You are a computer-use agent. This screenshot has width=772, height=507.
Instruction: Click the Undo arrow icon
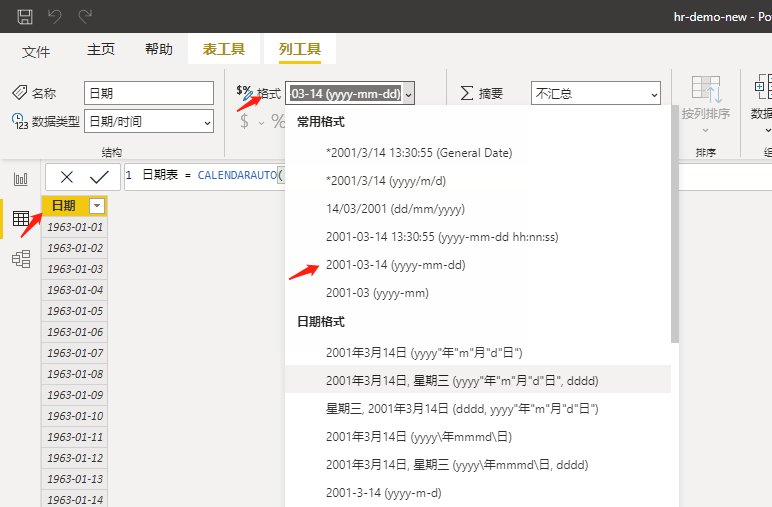point(55,16)
